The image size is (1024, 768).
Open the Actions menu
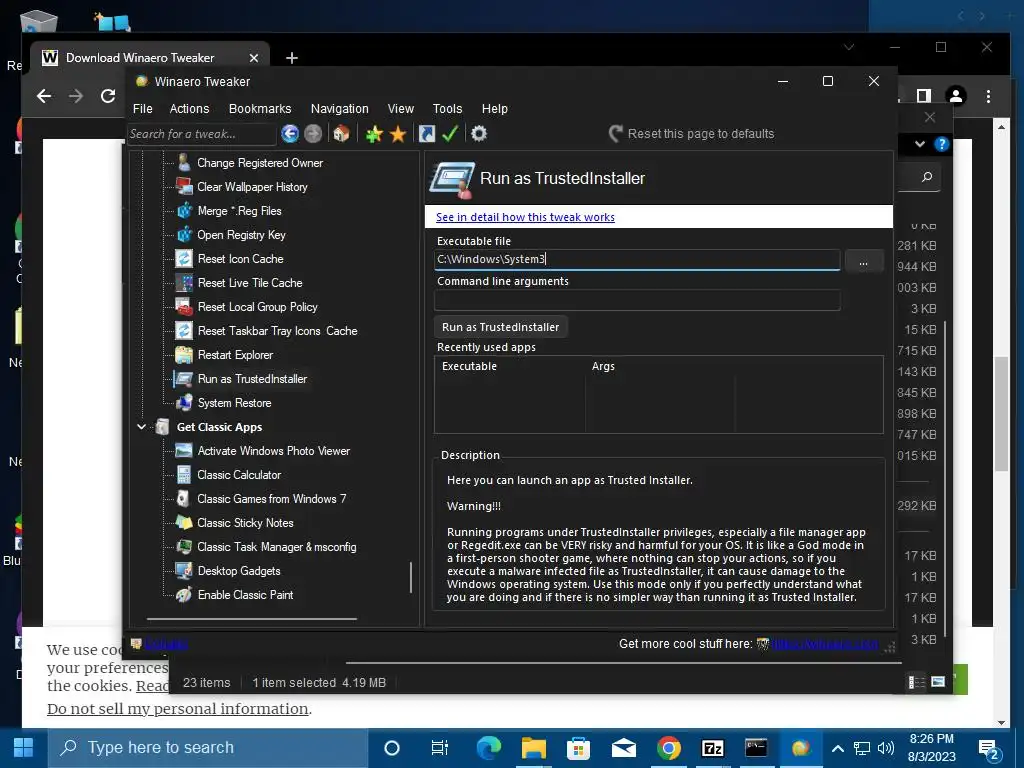(189, 108)
